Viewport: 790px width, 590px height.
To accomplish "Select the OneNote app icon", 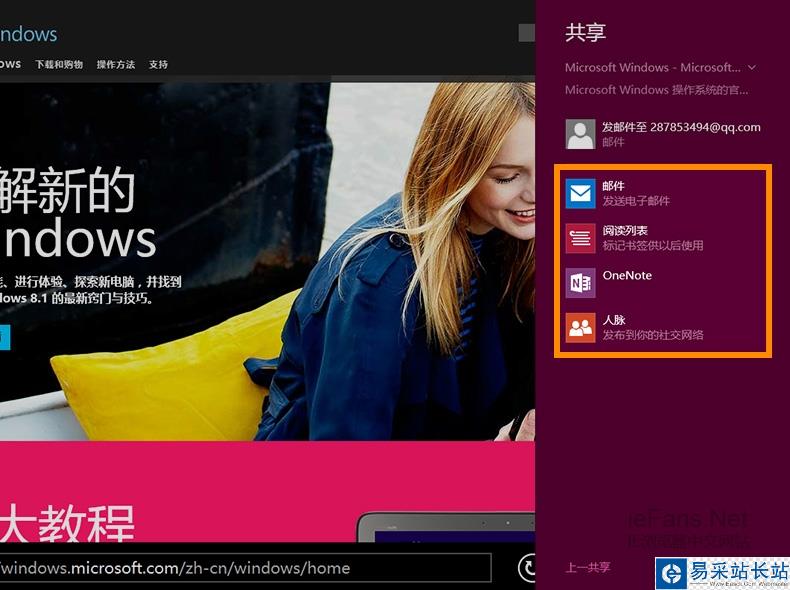I will 580,283.
